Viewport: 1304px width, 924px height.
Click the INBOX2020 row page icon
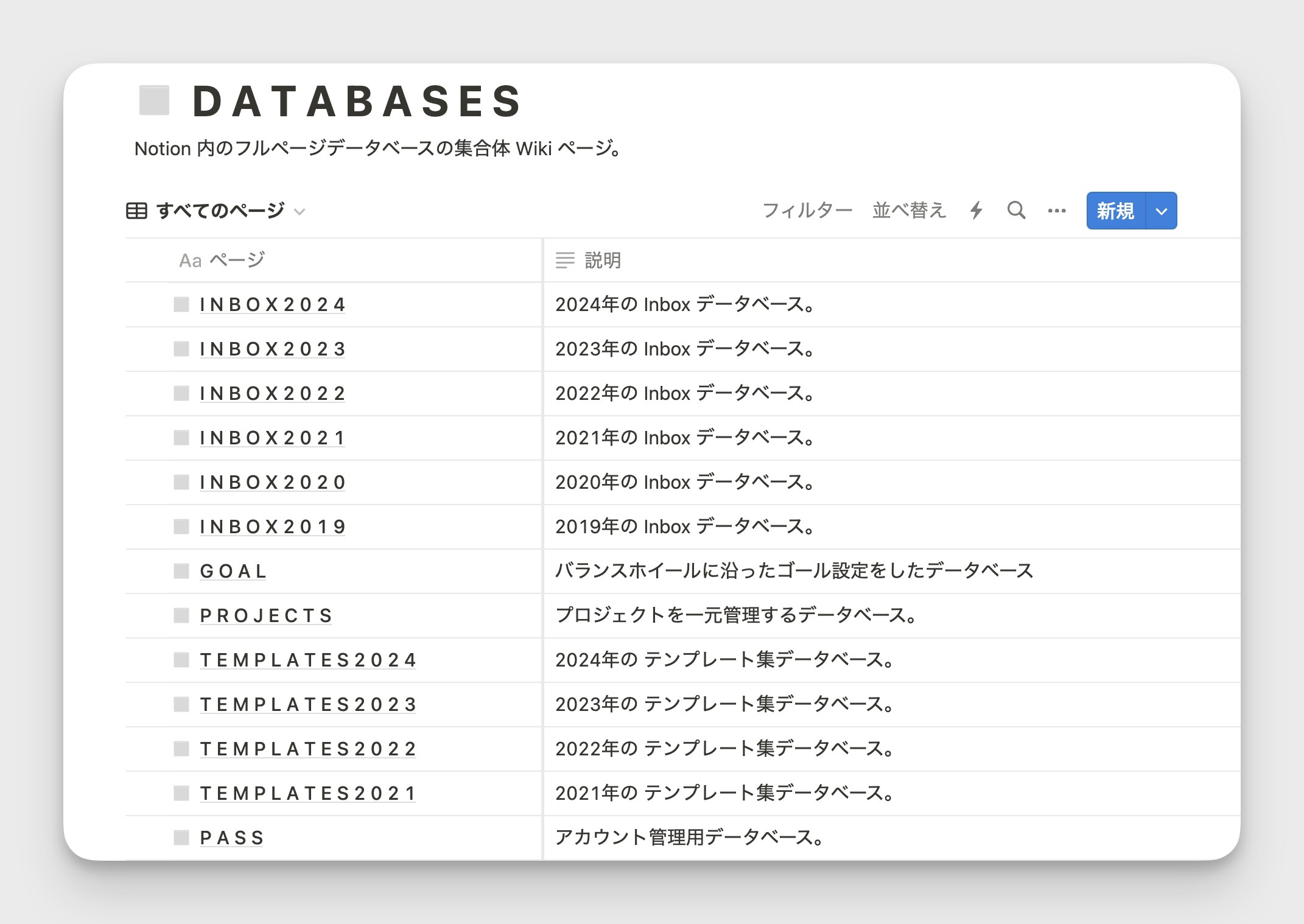pos(181,482)
